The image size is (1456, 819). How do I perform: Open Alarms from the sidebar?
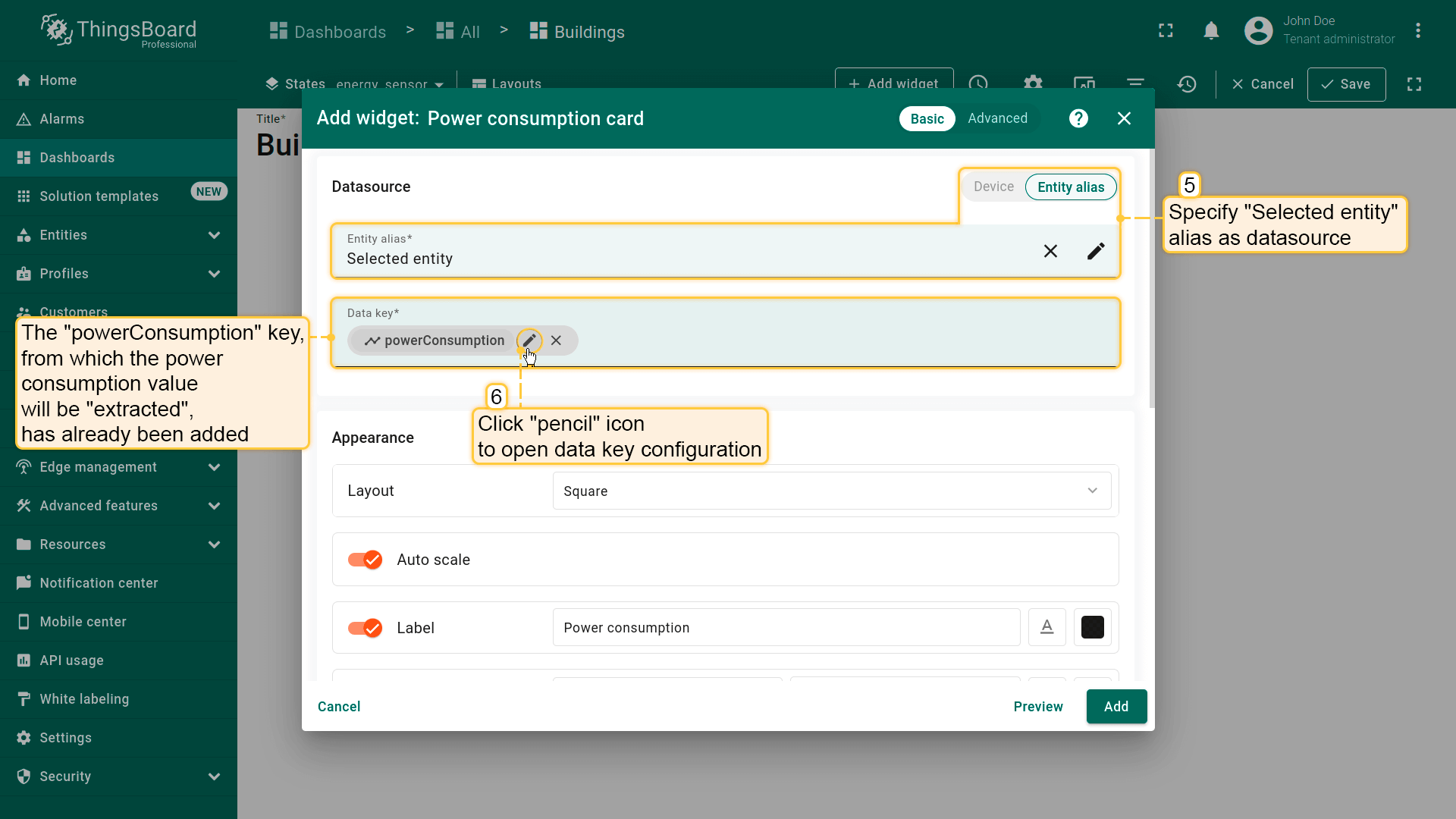(62, 119)
